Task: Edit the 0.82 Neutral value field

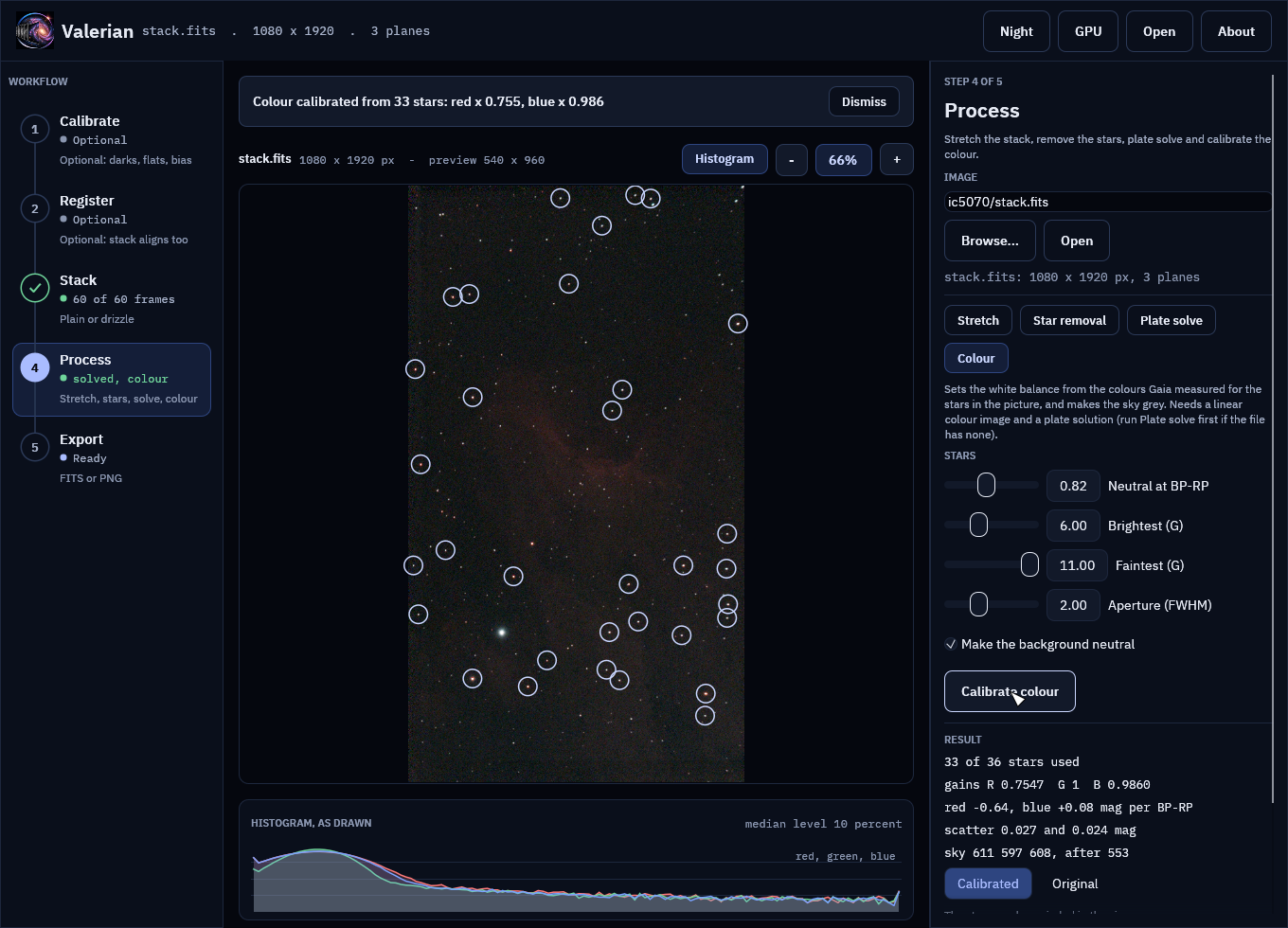Action: 1073,486
